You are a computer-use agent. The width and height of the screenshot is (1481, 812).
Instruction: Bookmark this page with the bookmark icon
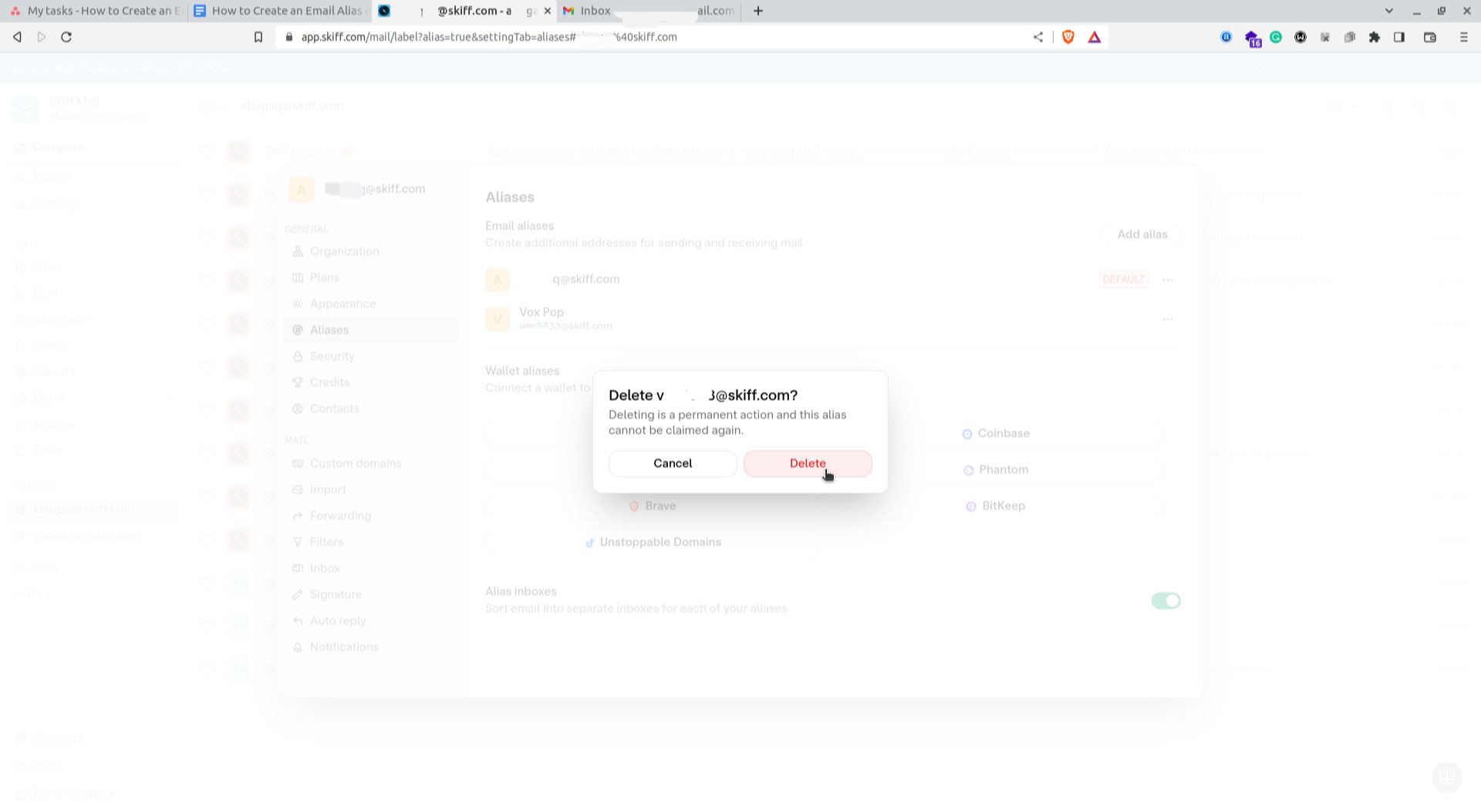258,37
